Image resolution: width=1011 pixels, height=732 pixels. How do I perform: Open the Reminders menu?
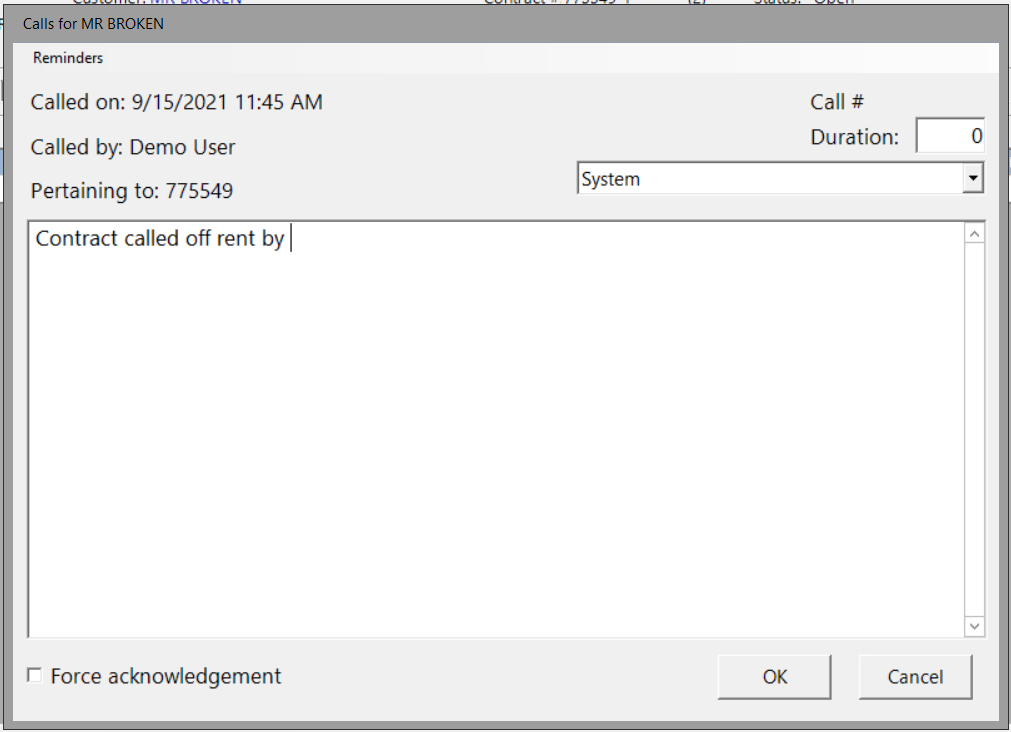(67, 58)
